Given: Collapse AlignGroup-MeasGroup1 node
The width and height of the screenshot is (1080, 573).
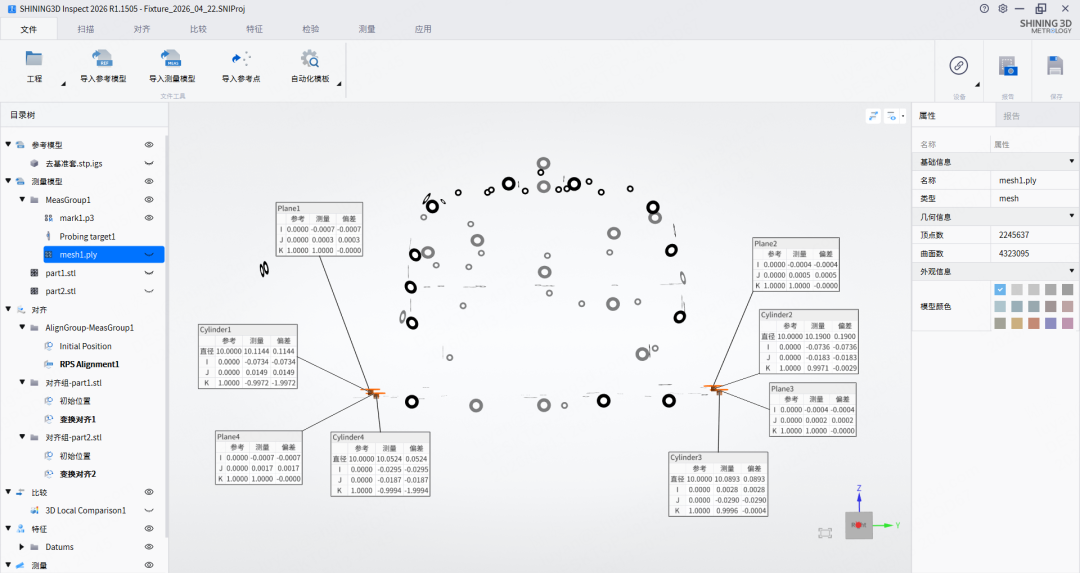Looking at the screenshot, I should 22,327.
